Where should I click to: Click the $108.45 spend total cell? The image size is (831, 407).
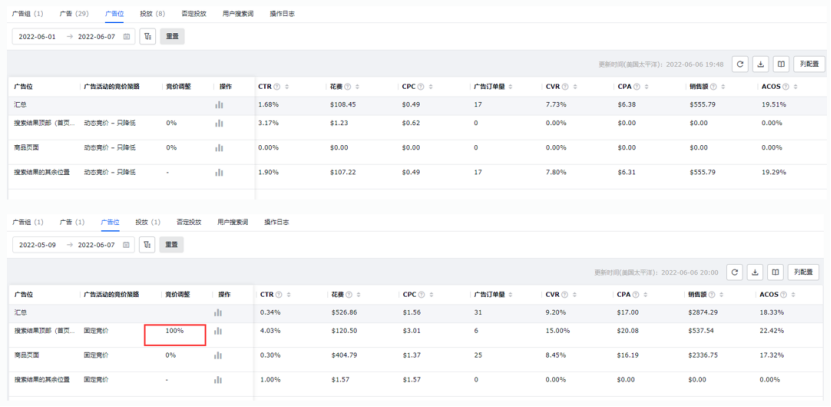[x=343, y=105]
